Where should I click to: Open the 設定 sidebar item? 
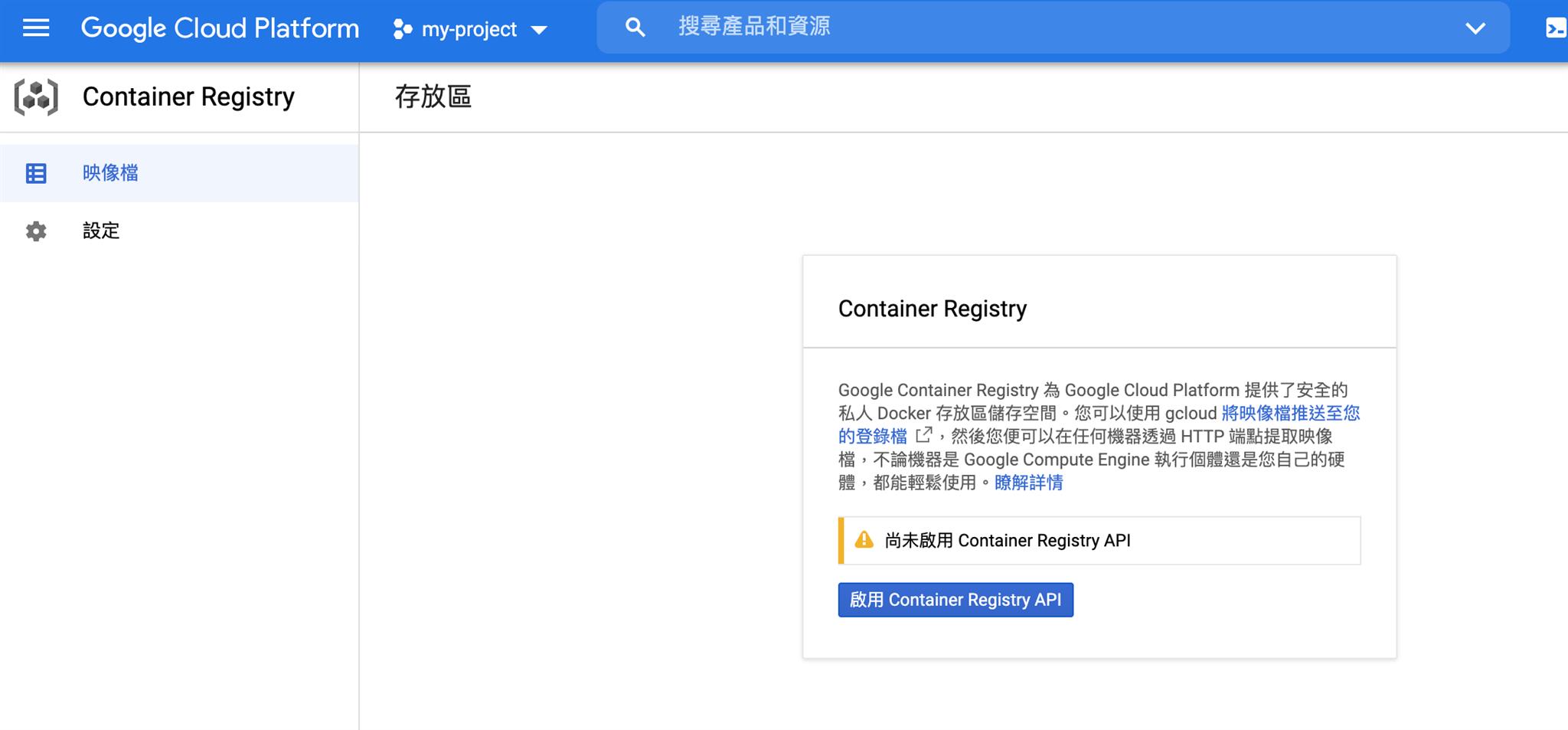point(179,231)
